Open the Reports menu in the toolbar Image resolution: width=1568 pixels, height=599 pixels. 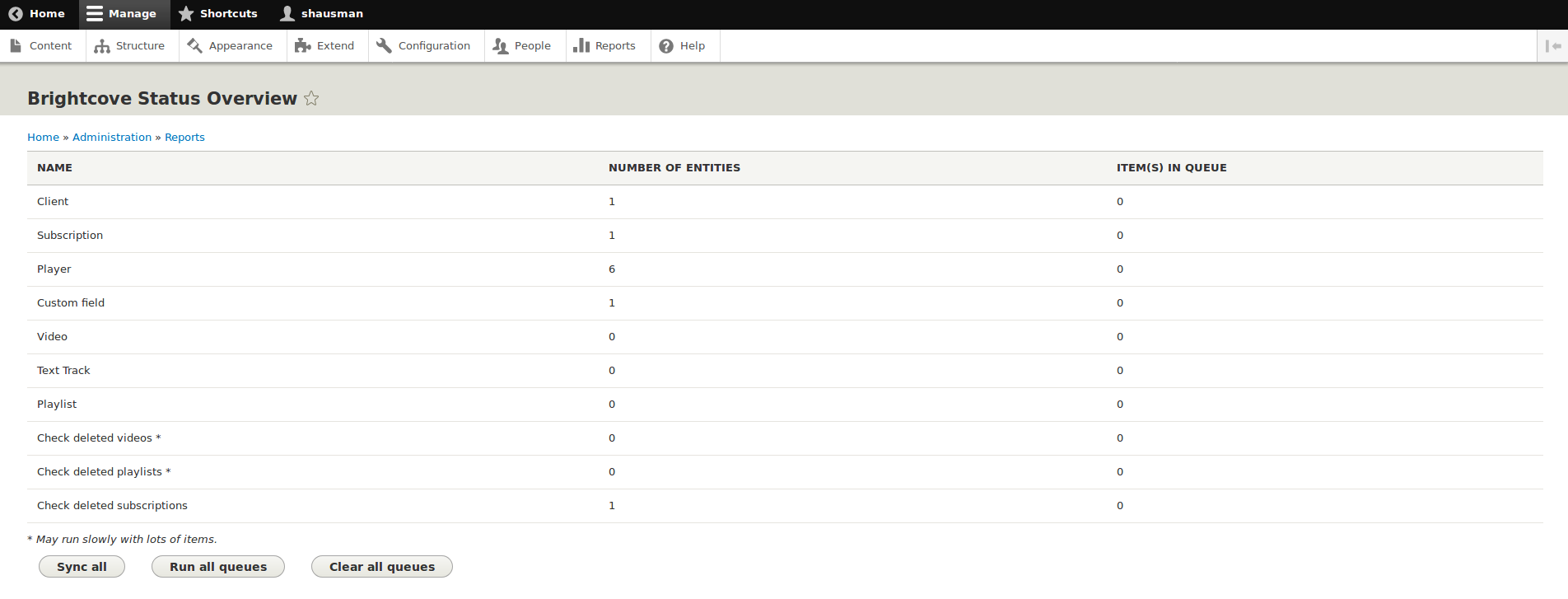[605, 46]
